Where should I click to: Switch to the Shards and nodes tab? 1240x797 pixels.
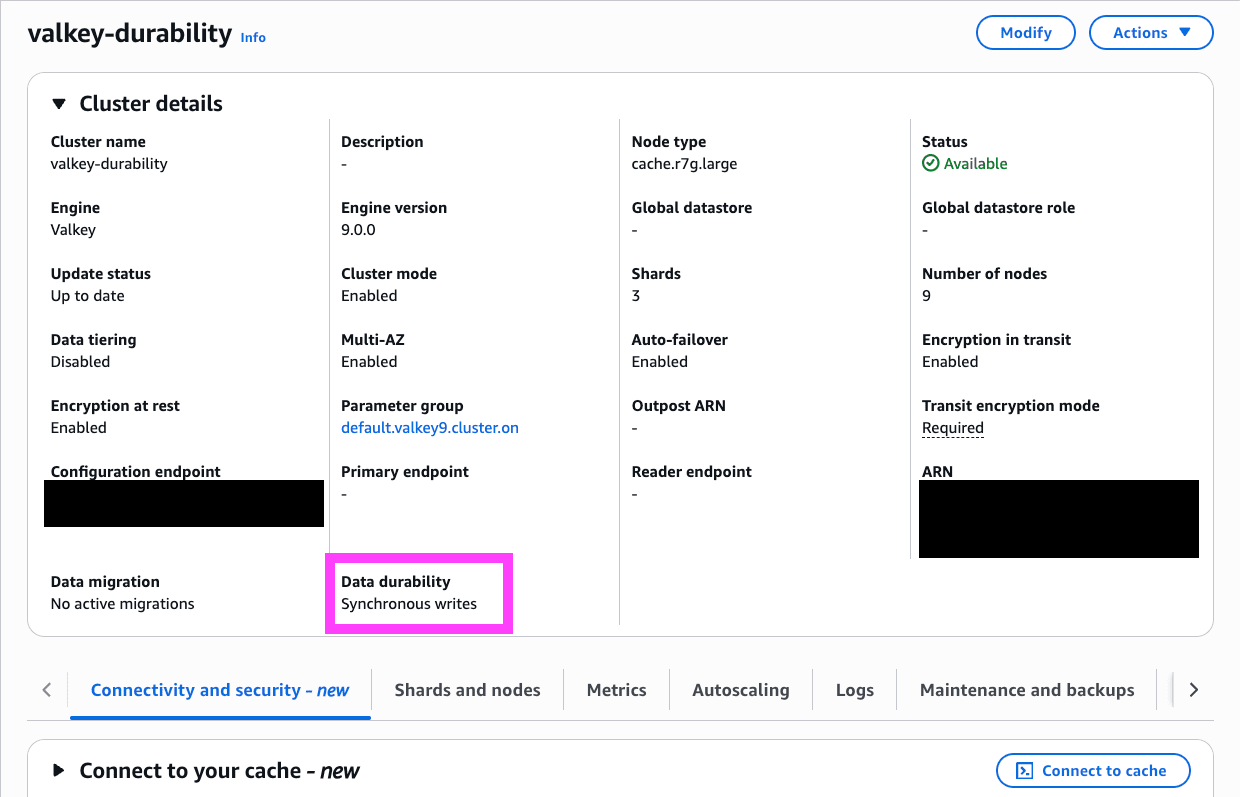tap(467, 690)
